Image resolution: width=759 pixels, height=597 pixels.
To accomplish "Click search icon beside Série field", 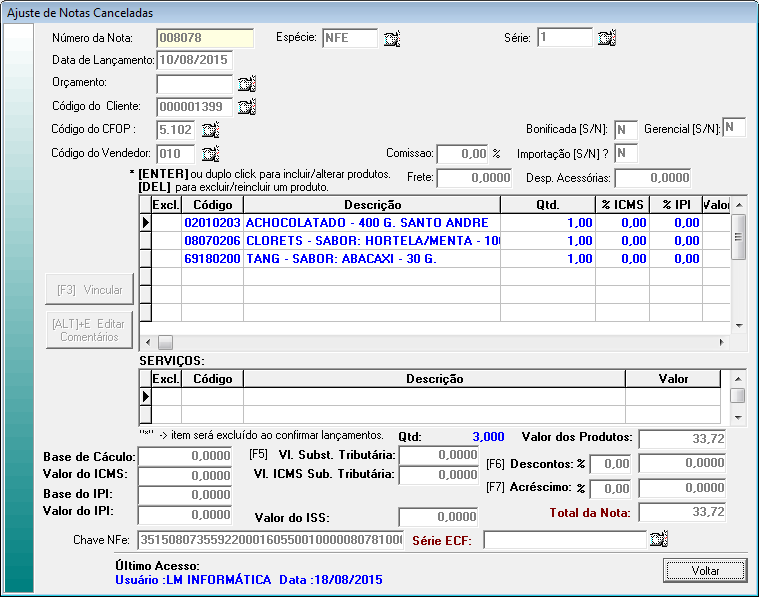I will 606,39.
